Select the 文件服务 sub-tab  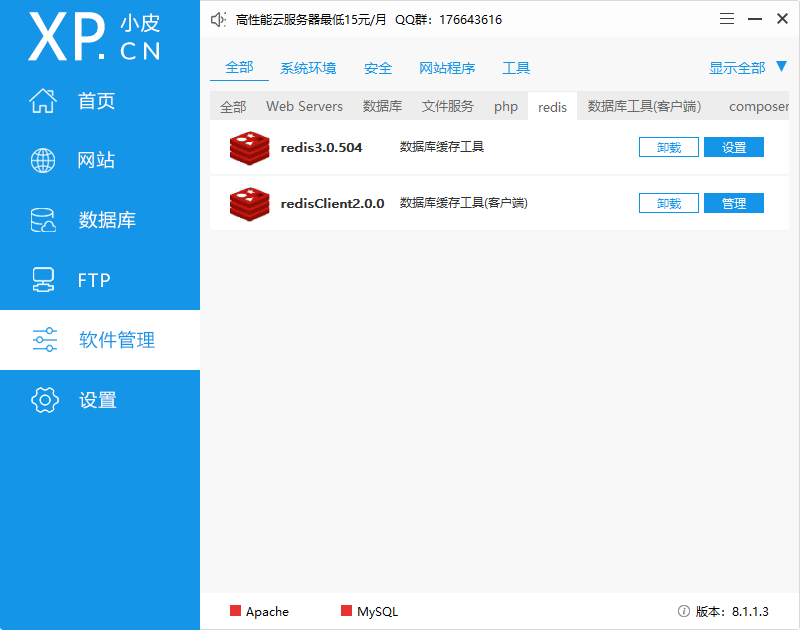point(447,106)
